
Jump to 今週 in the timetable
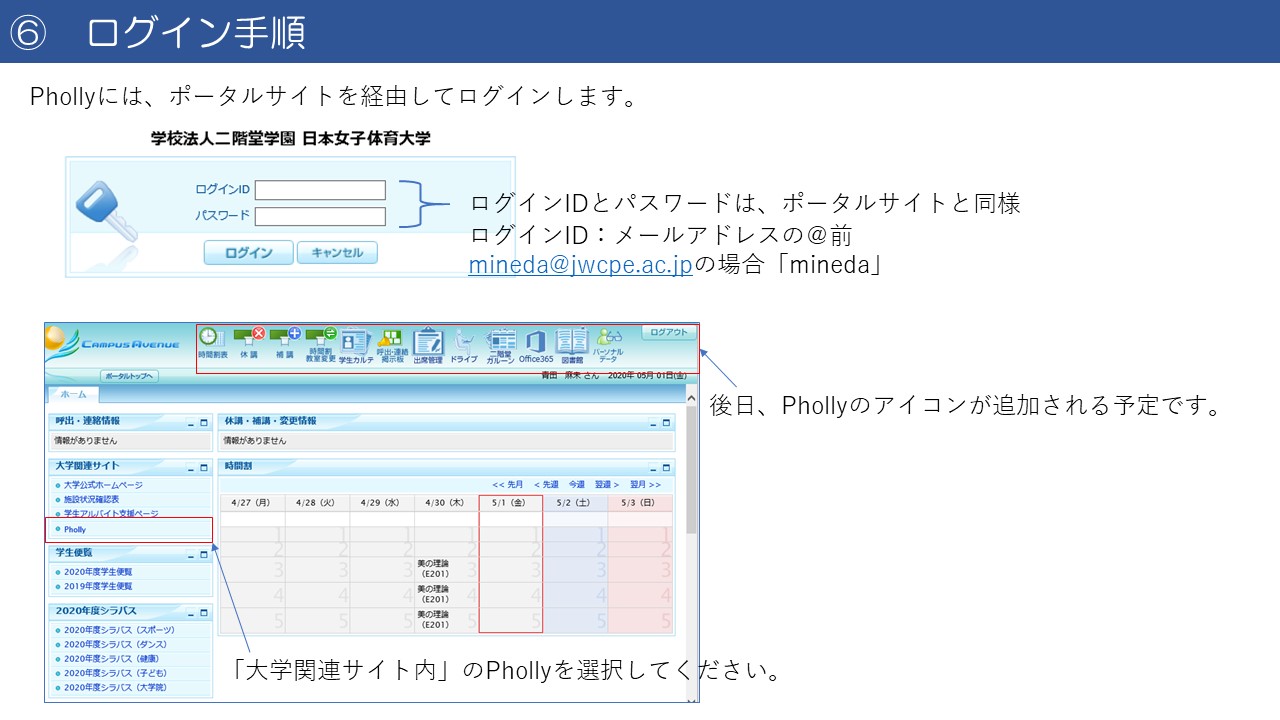pos(577,485)
